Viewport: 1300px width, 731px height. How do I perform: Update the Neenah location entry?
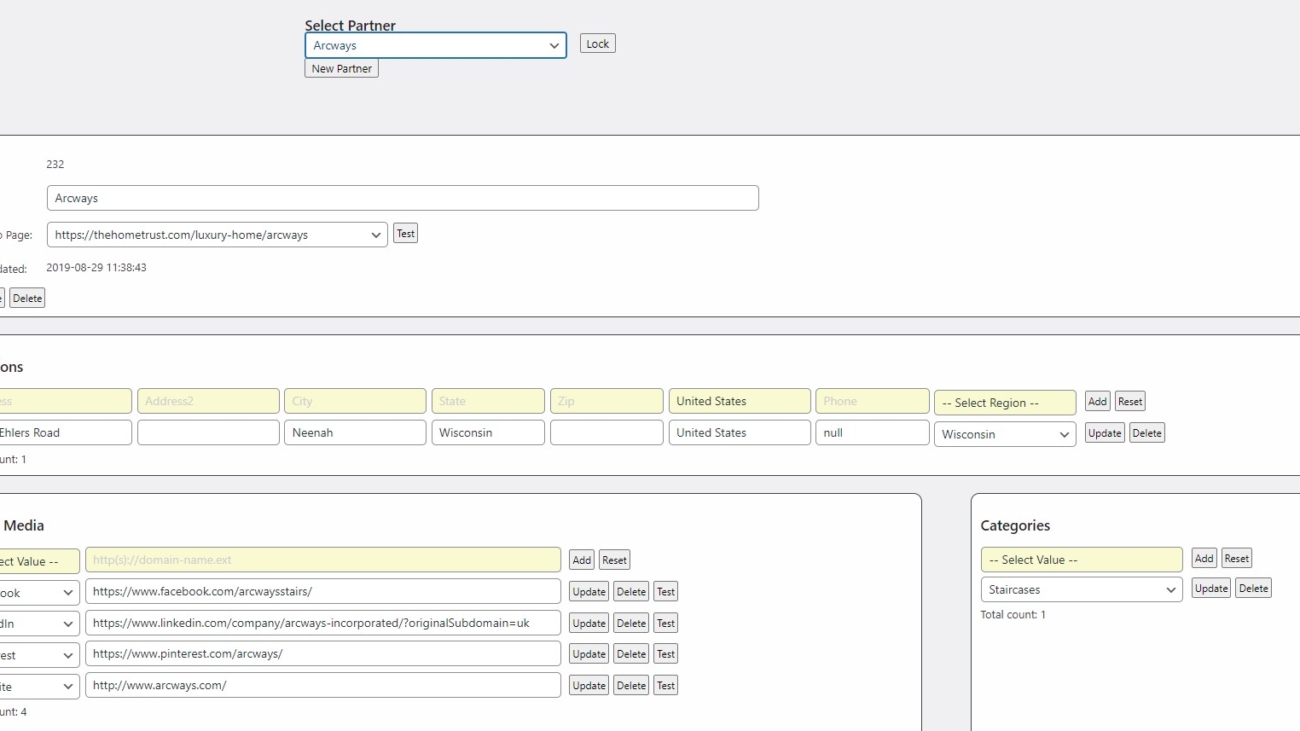tap(1105, 433)
